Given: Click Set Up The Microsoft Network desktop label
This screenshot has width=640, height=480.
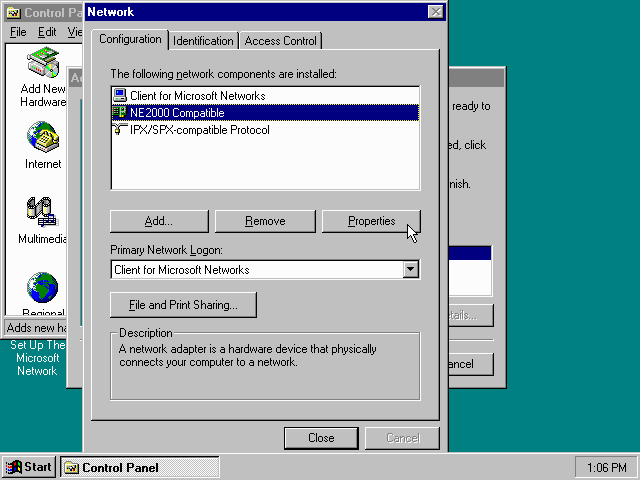Looking at the screenshot, I should click(x=37, y=358).
